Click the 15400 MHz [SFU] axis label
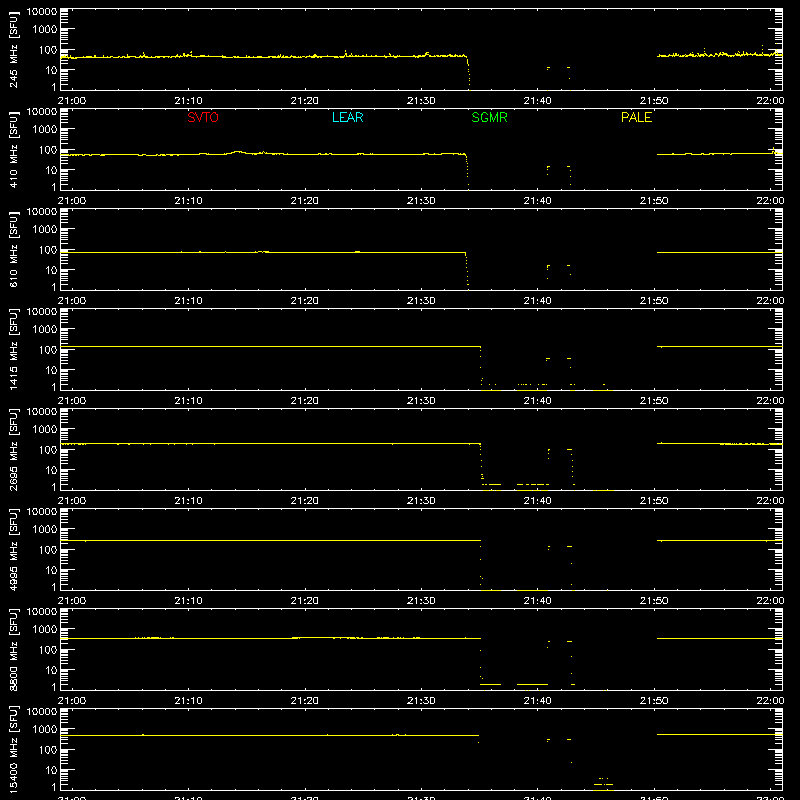The image size is (800, 800). [x=13, y=749]
